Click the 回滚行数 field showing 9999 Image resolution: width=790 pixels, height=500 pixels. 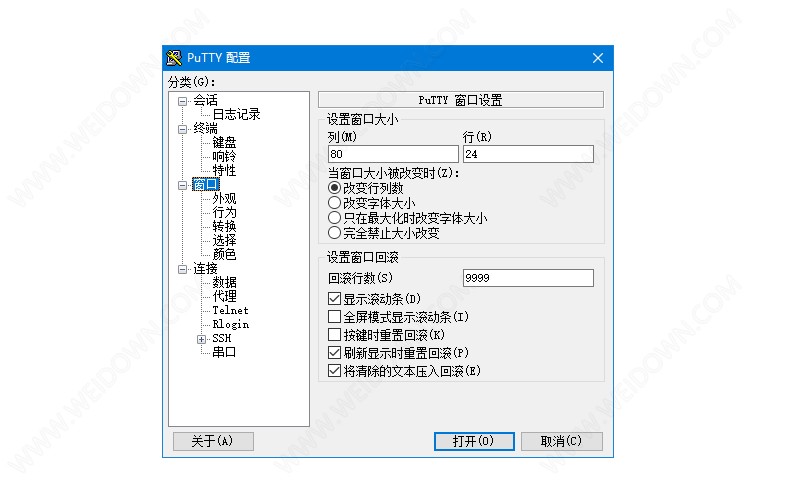pyautogui.click(x=528, y=278)
